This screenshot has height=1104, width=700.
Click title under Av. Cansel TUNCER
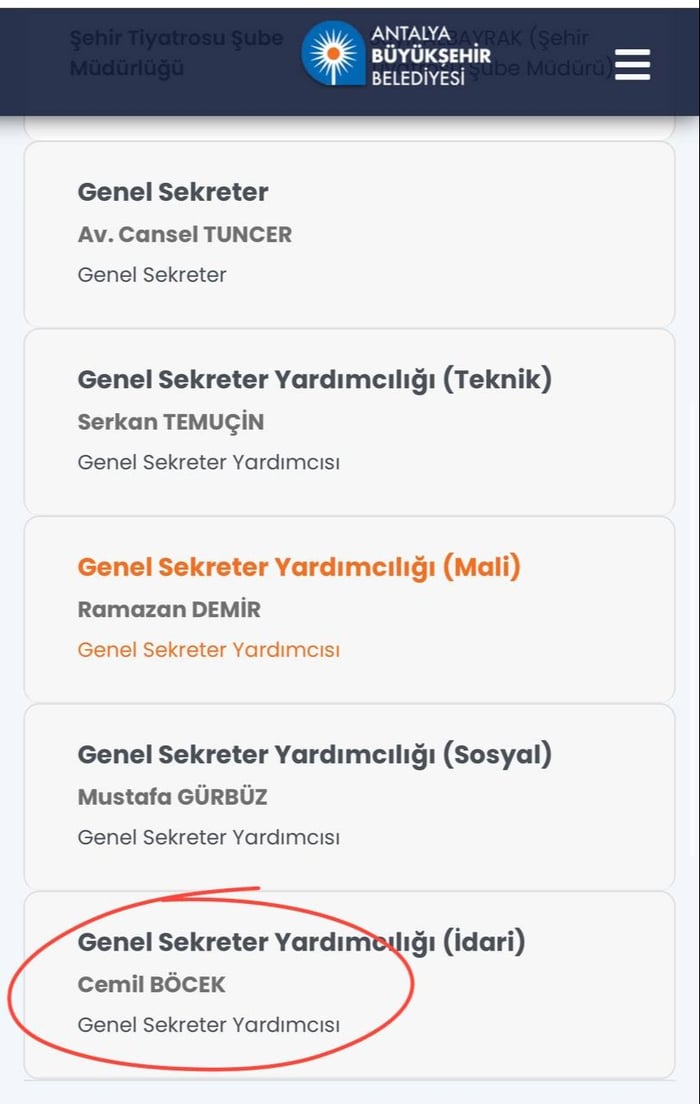coord(152,275)
